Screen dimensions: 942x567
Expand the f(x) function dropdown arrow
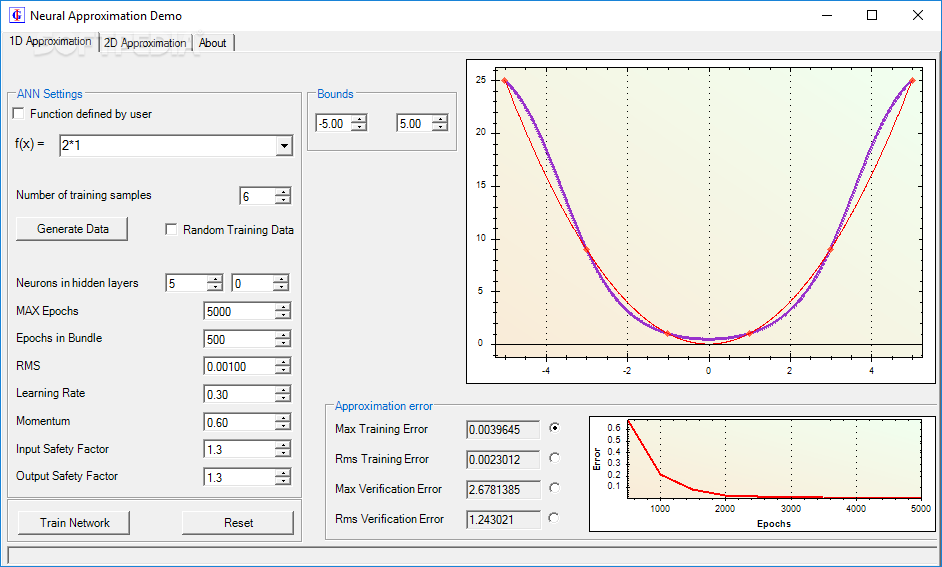click(284, 146)
